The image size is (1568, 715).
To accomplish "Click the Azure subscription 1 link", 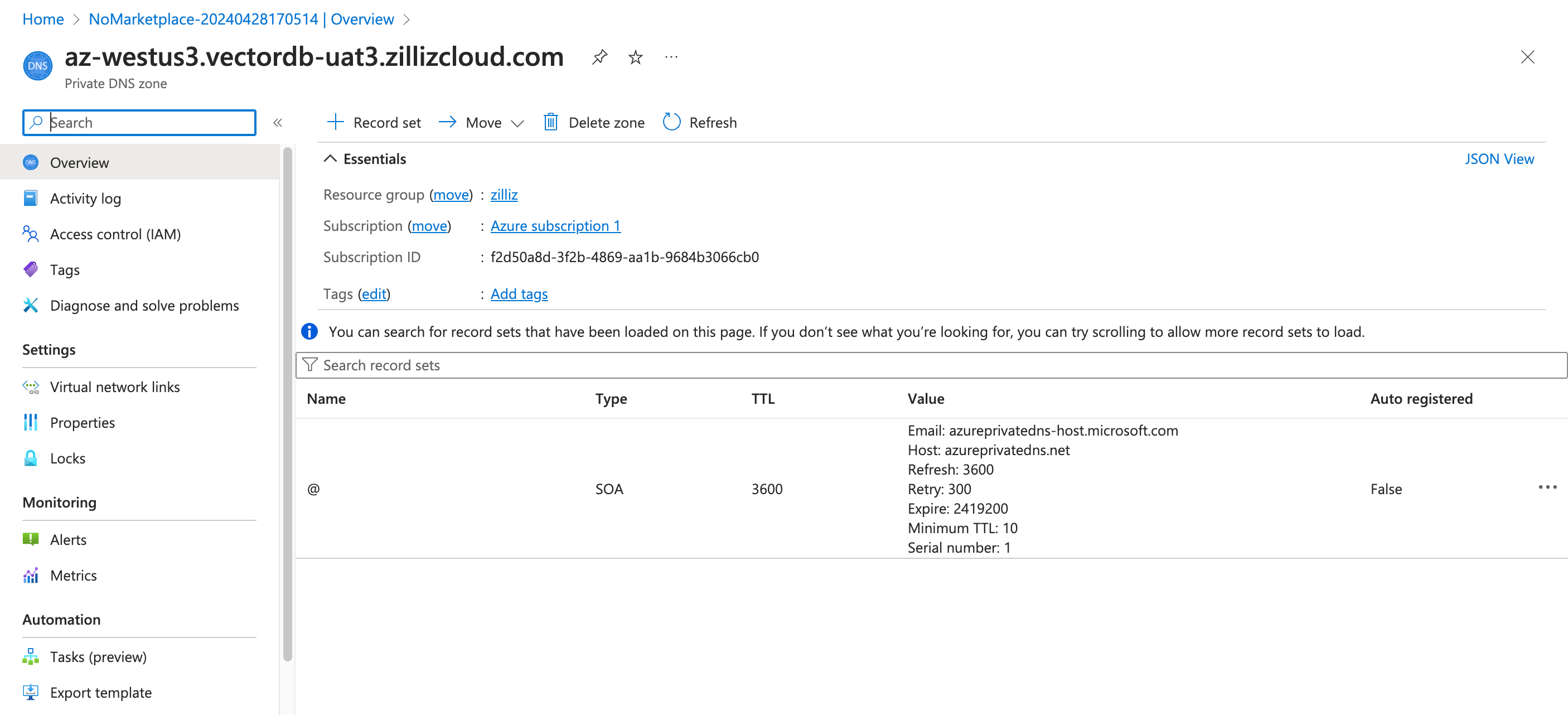I will 555,225.
